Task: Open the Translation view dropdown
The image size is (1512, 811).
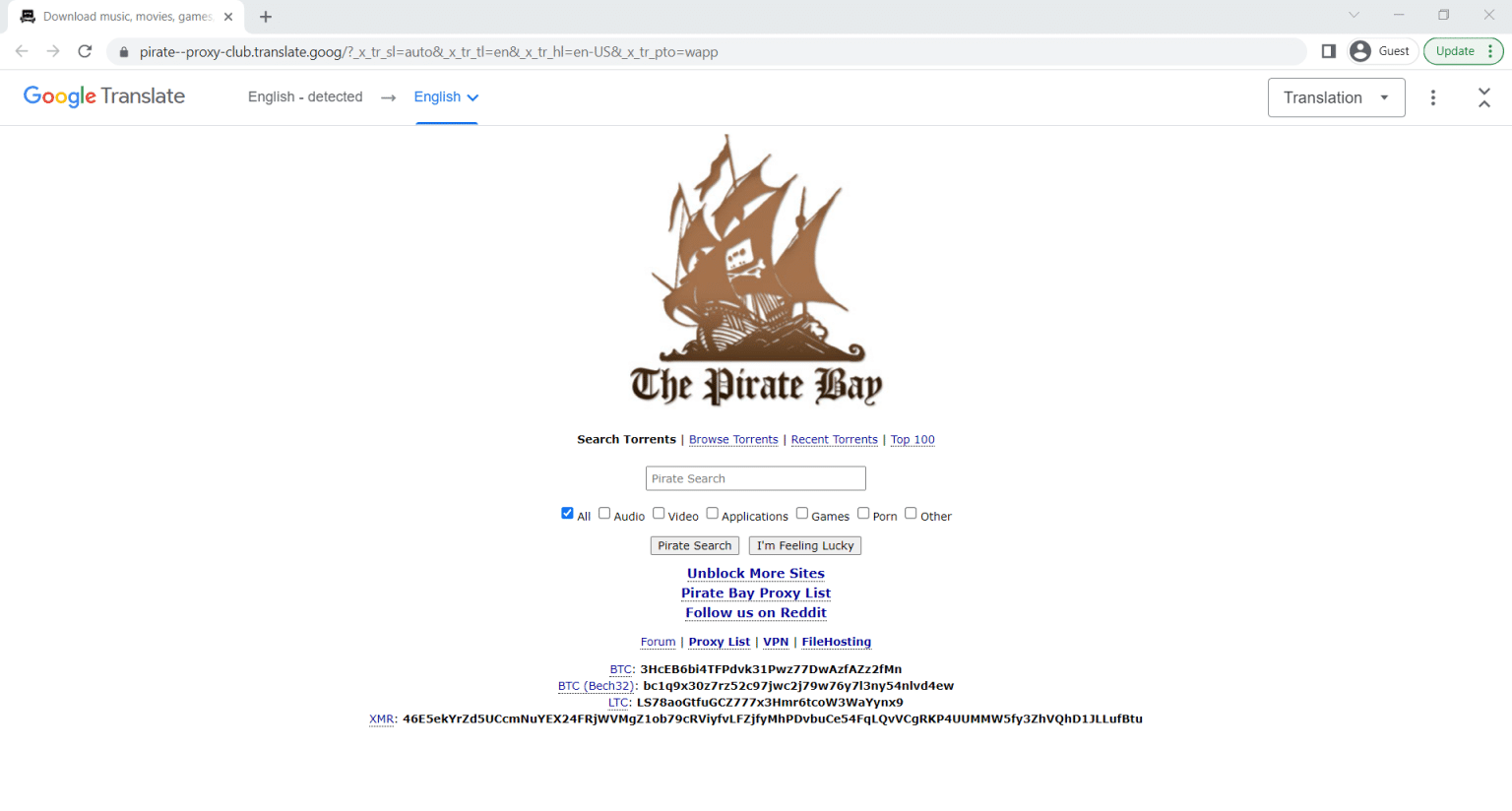Action: 1336,97
